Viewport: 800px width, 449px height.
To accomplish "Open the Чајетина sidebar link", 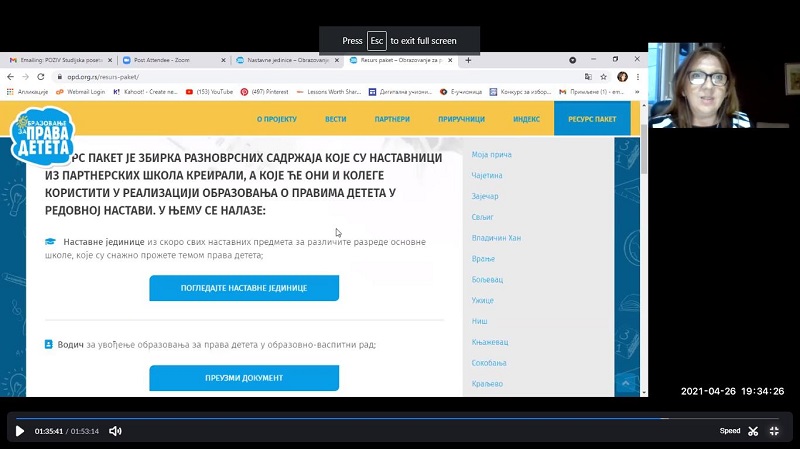I will [487, 176].
